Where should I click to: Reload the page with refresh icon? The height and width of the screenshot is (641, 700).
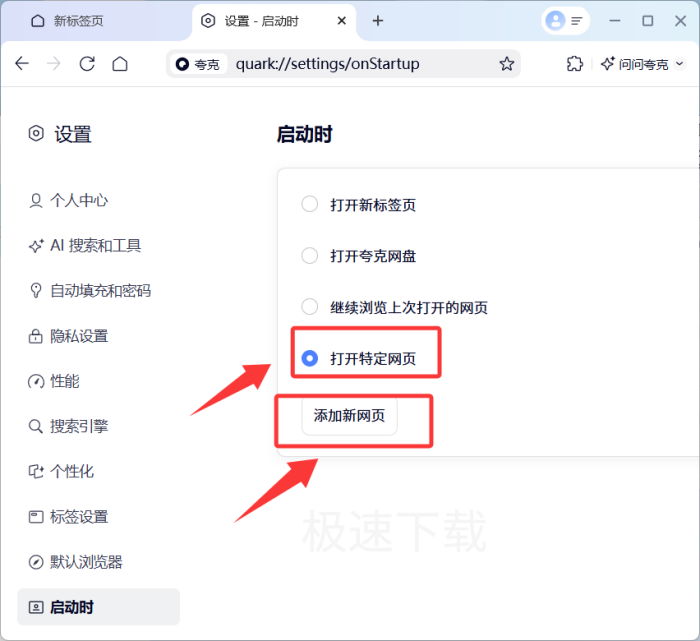[87, 64]
